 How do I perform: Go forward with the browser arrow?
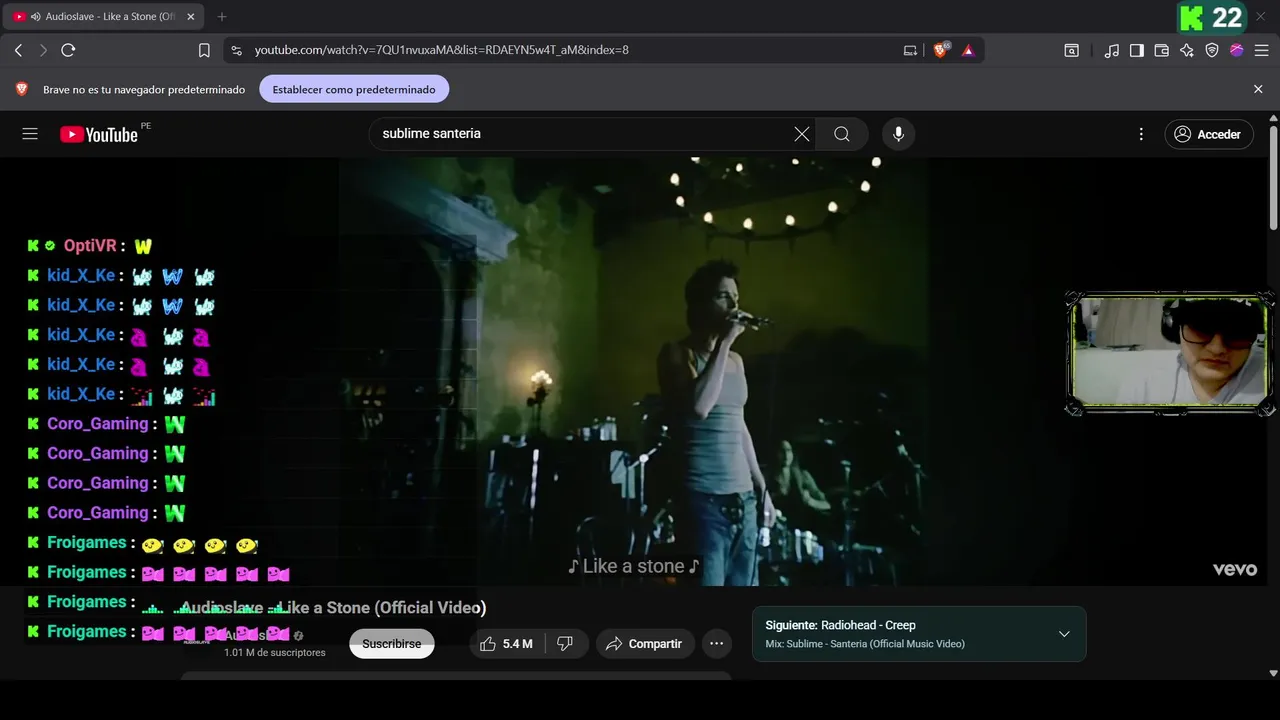[43, 50]
